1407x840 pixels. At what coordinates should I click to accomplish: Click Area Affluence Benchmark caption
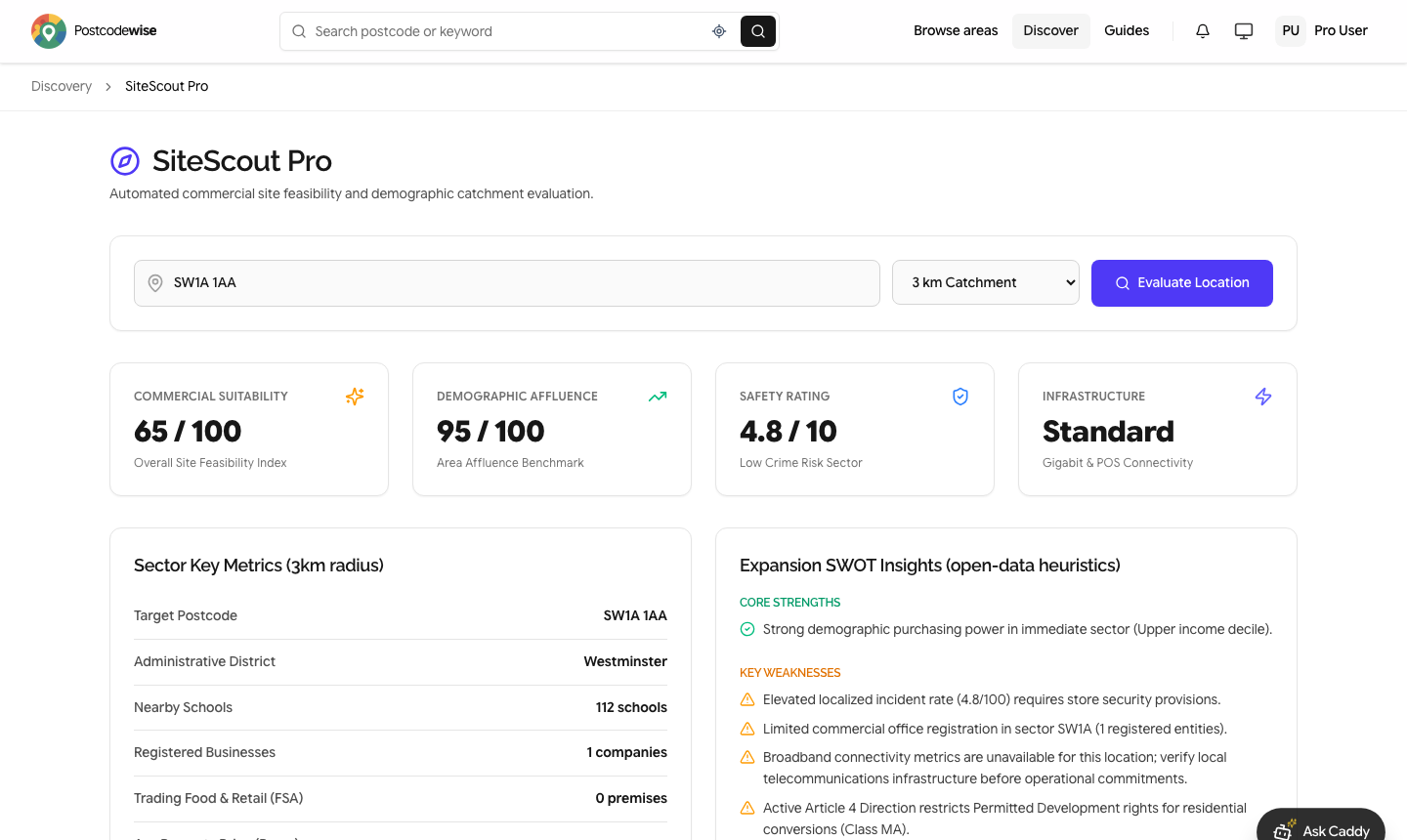coord(510,463)
